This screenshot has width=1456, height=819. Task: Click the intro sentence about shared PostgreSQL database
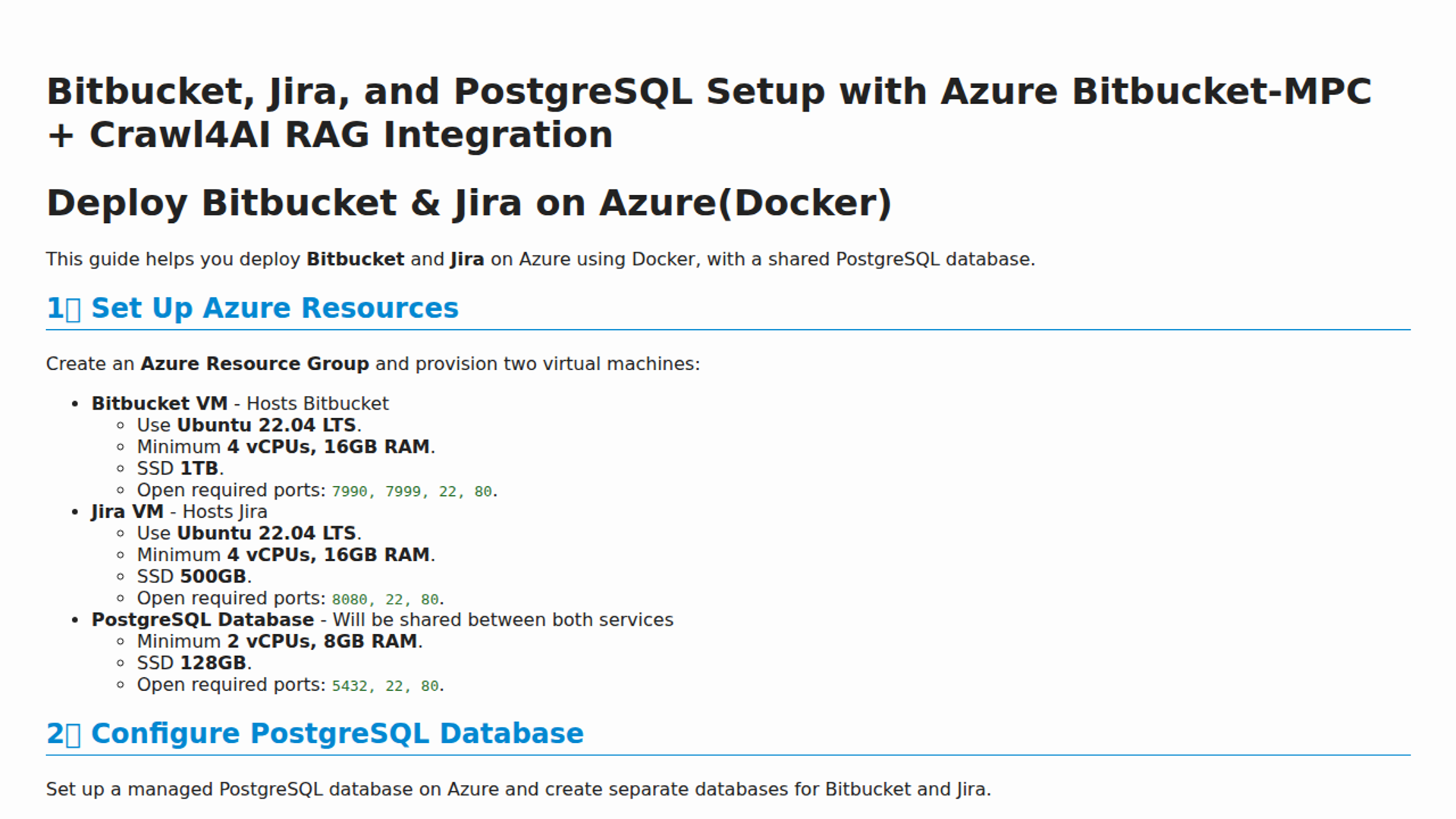pyautogui.click(x=540, y=259)
